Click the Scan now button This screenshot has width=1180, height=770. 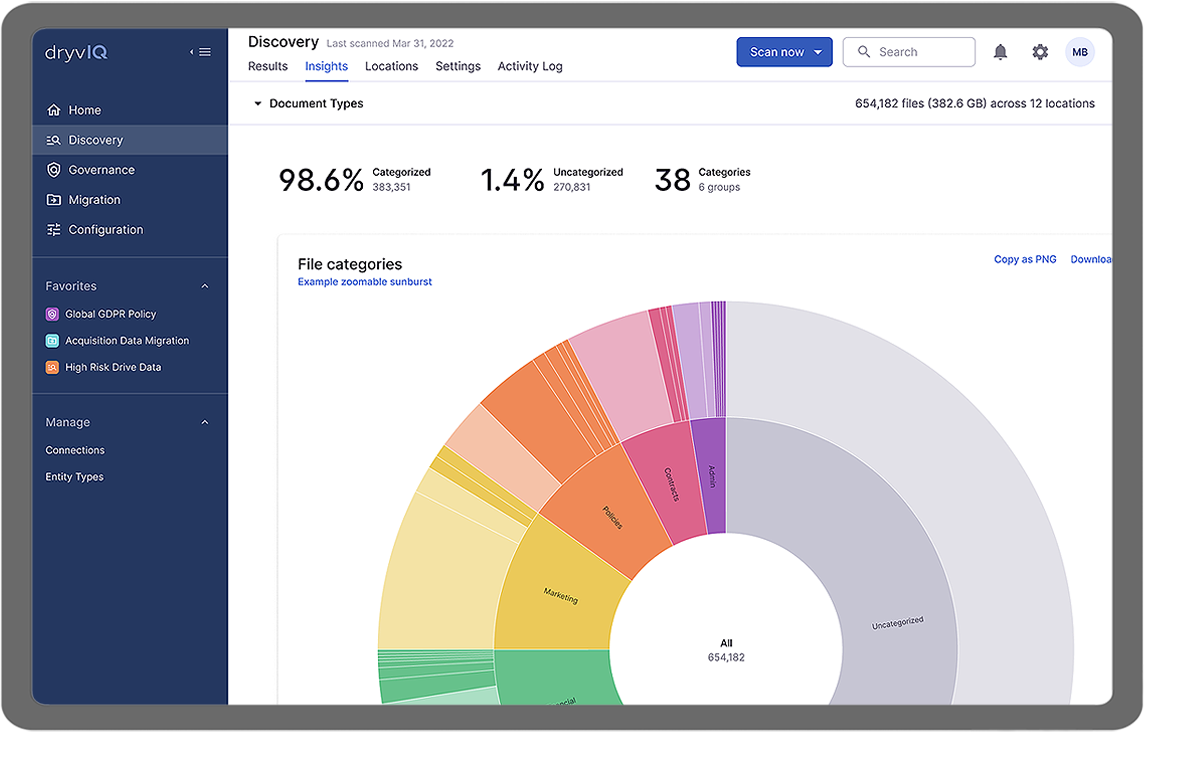tap(784, 52)
